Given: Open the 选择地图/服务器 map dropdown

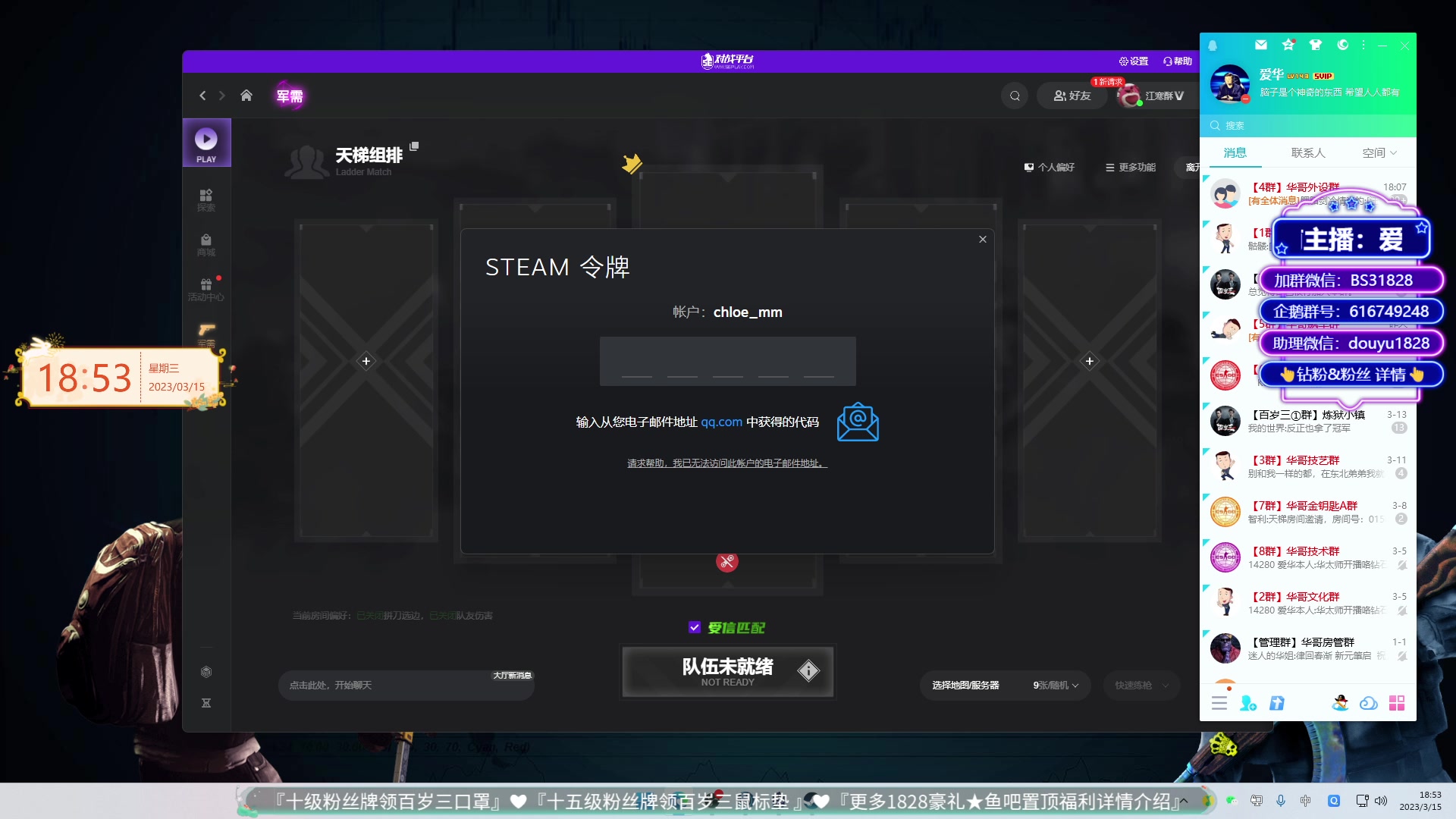Looking at the screenshot, I should pyautogui.click(x=1006, y=686).
